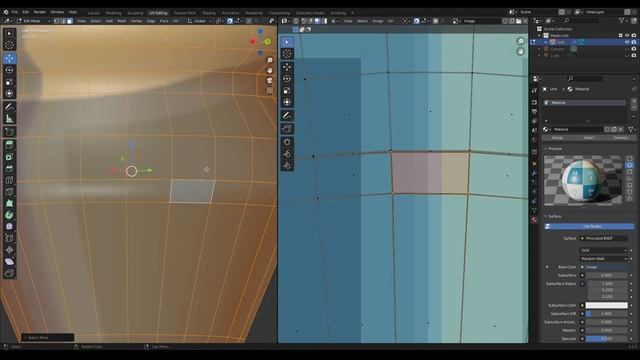Screen dimensions: 640x360
Task: Click the Subsurface Color white swatch
Action: (x=607, y=305)
